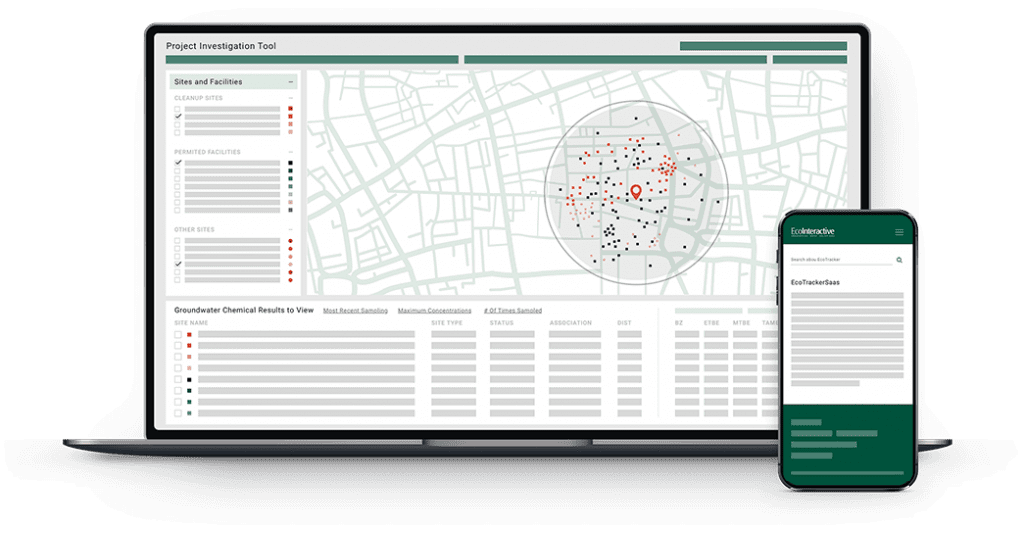Click the SITE NAME column header
This screenshot has height=533, width=1024.
coord(191,323)
